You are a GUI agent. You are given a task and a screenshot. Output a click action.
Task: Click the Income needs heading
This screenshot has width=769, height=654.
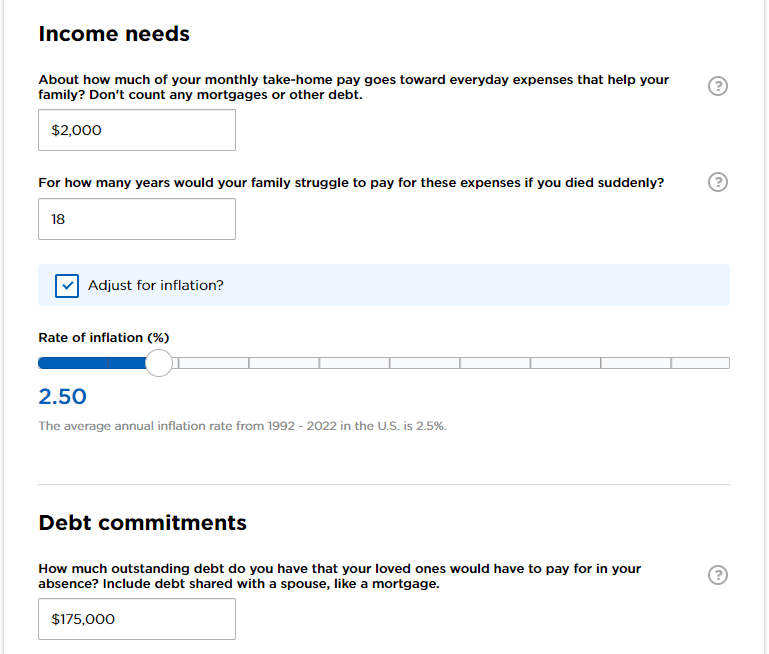click(114, 34)
